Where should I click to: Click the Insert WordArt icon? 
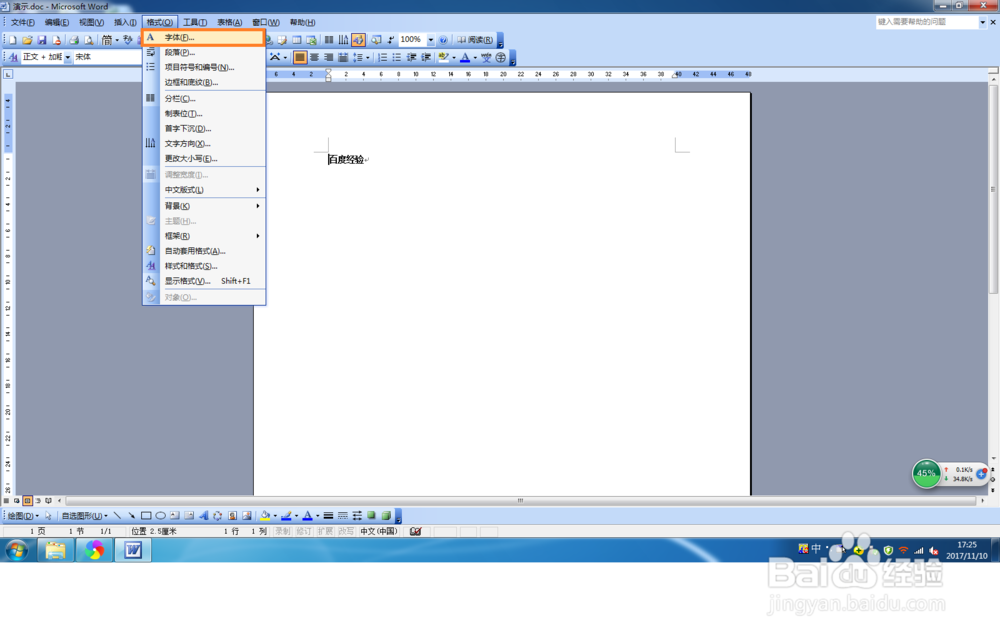pyautogui.click(x=203, y=516)
